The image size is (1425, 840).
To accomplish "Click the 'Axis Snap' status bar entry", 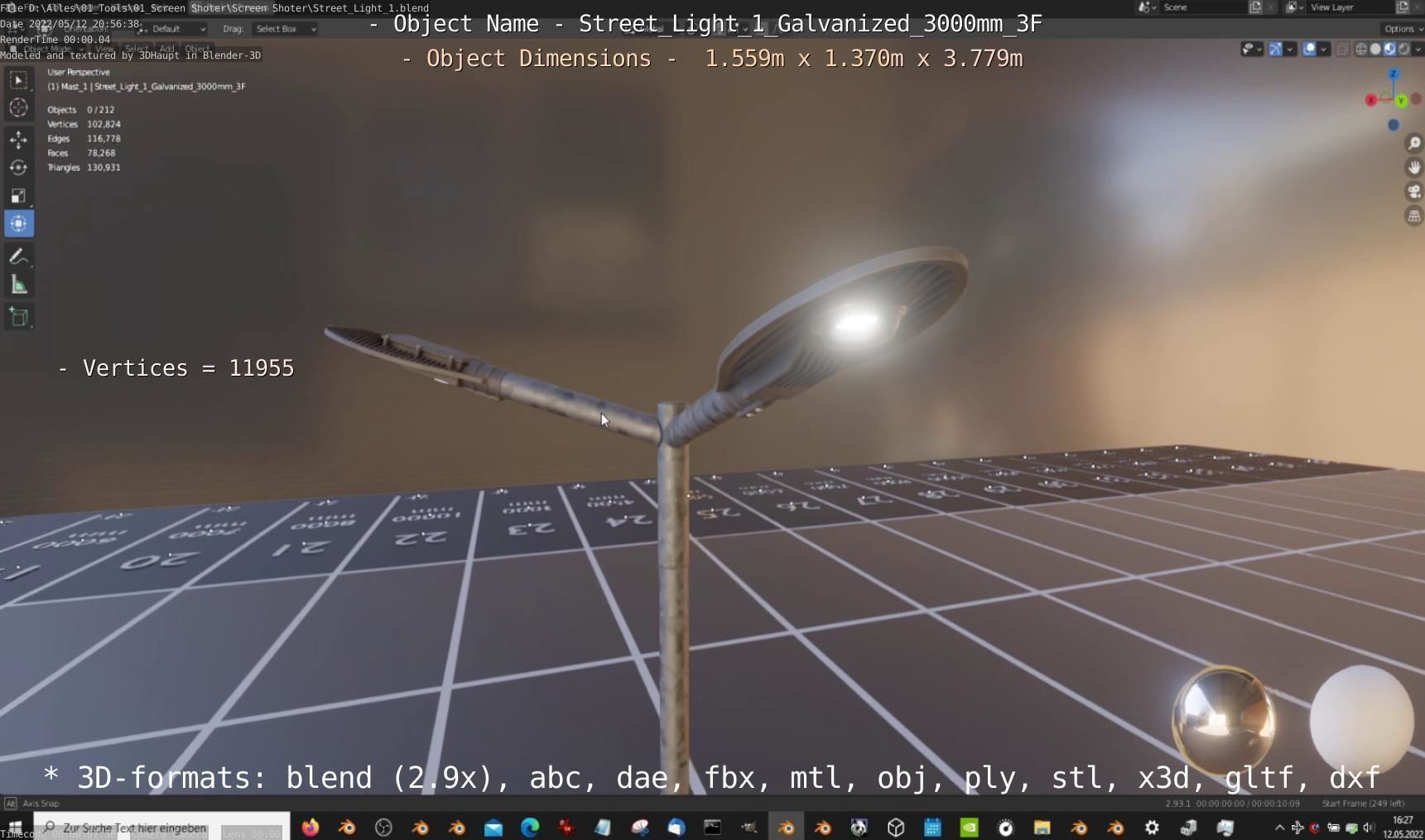I will 32,804.
